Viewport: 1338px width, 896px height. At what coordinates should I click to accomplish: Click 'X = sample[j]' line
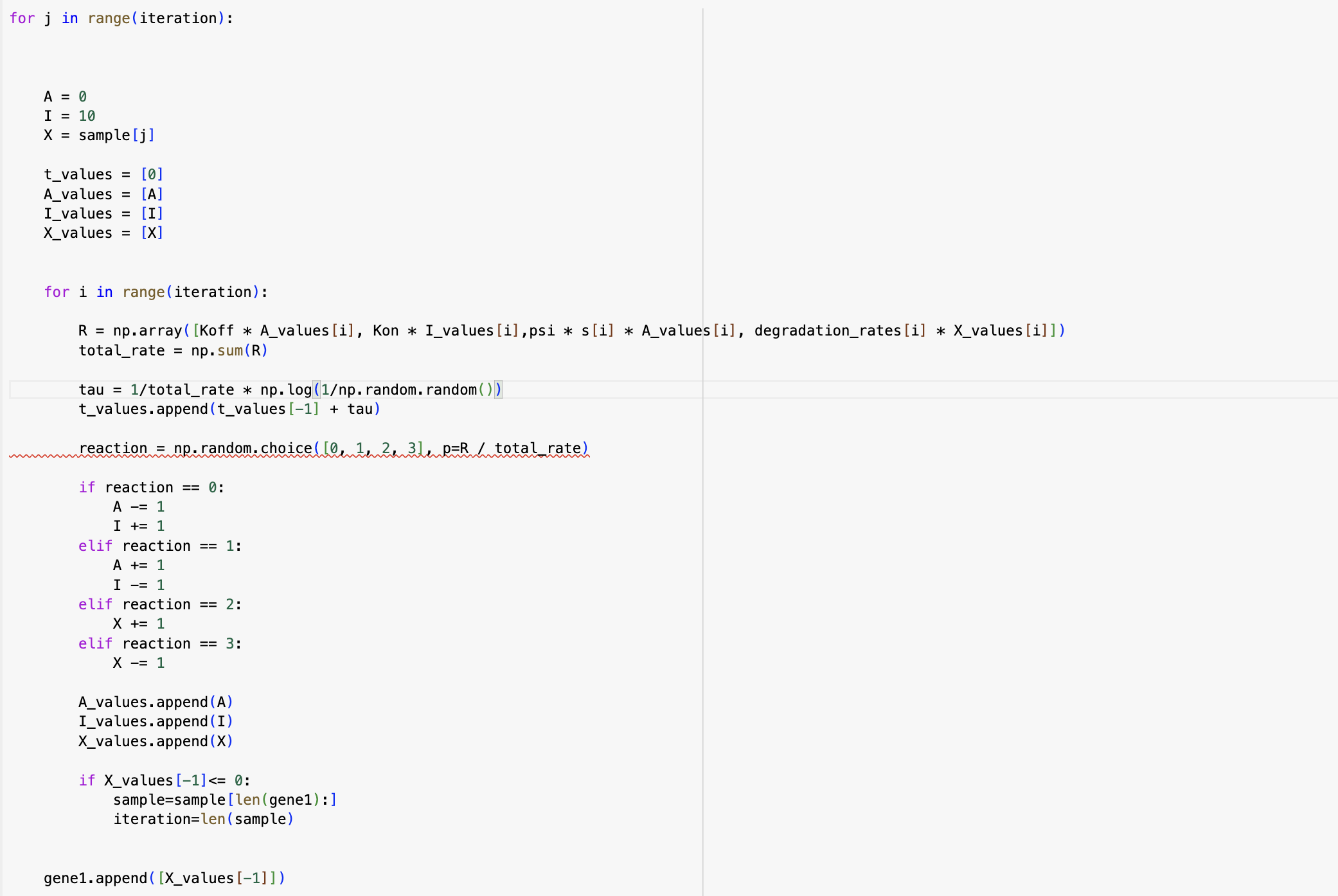pos(99,135)
